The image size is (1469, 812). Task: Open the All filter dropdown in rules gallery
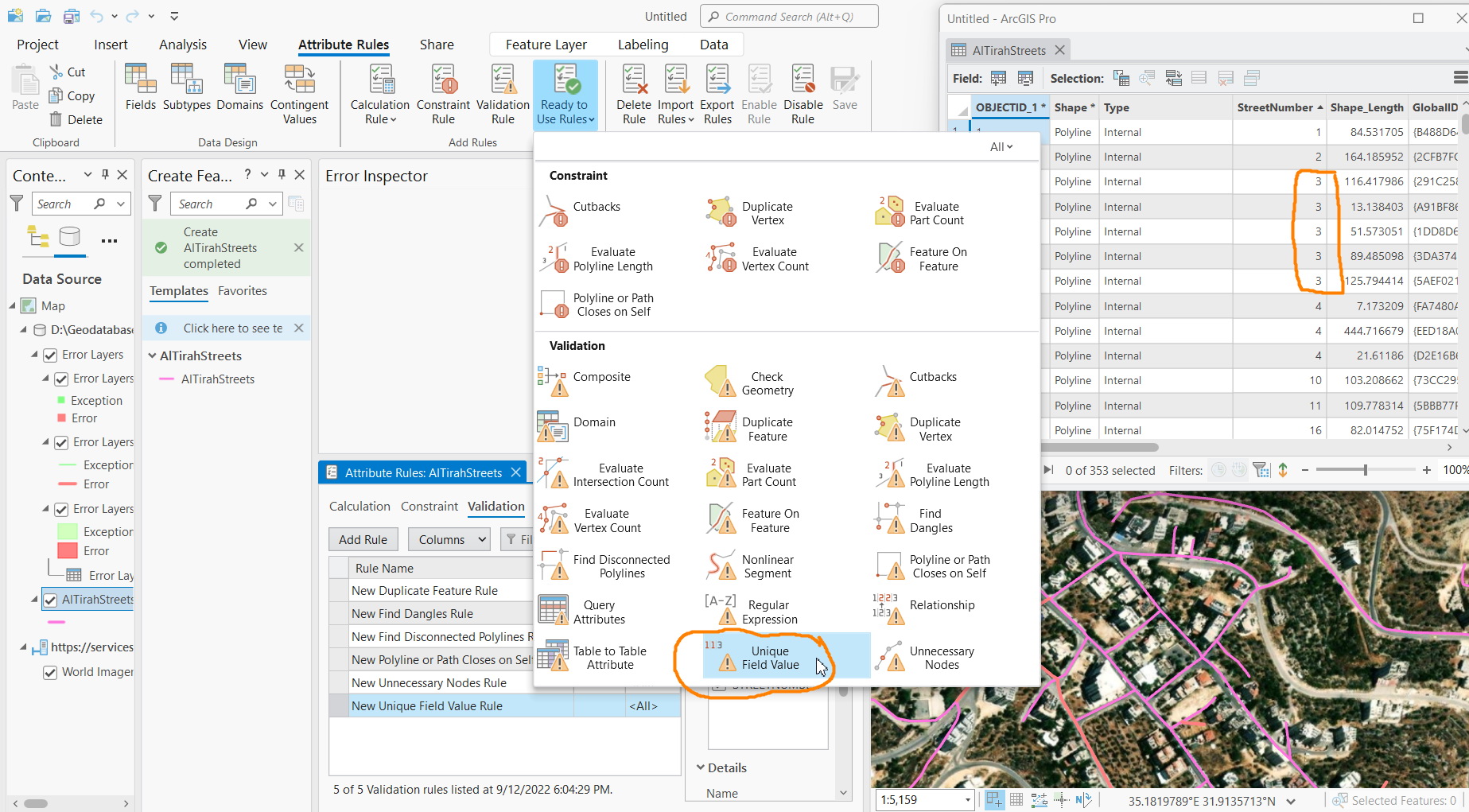tap(1001, 147)
